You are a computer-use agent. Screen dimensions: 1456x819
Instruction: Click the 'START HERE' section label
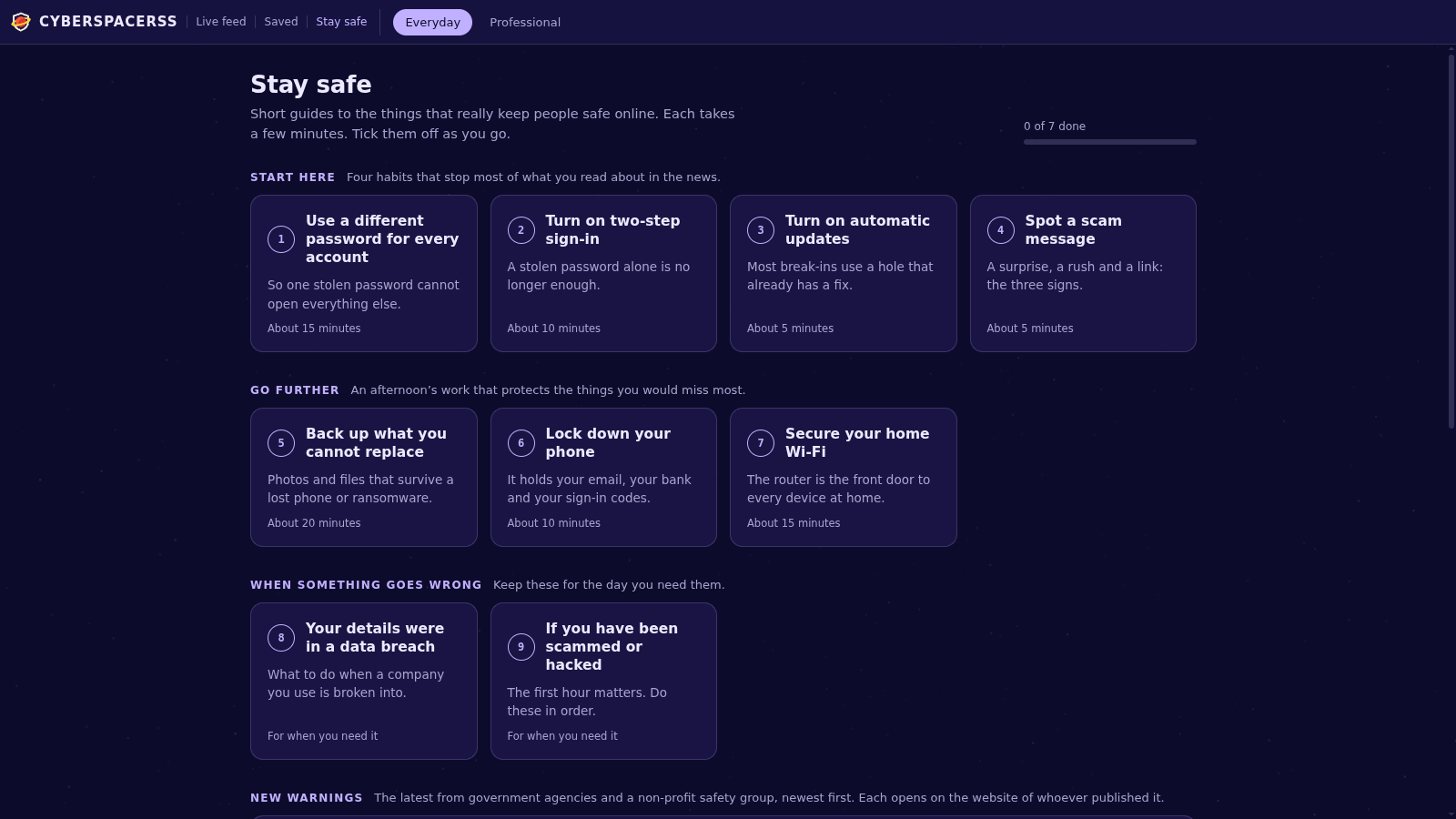click(x=292, y=177)
